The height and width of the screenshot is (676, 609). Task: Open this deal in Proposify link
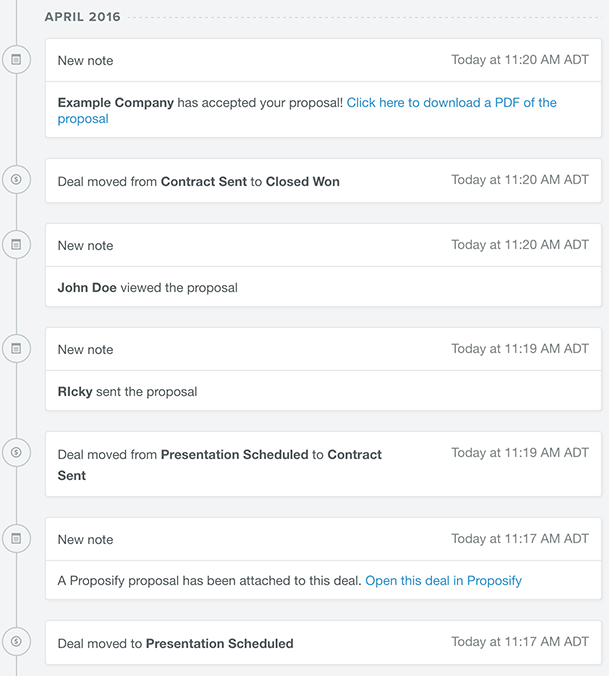(x=443, y=581)
